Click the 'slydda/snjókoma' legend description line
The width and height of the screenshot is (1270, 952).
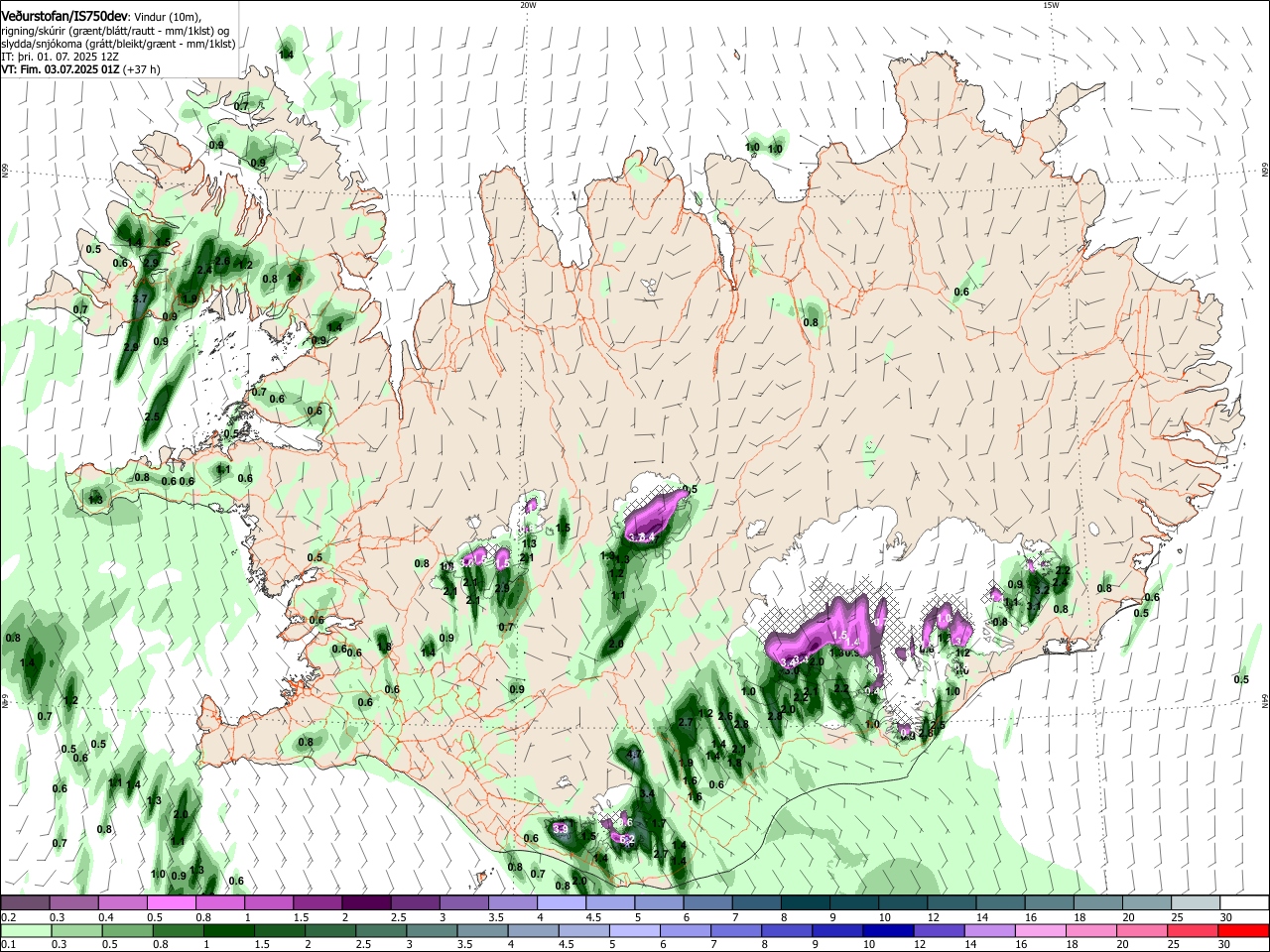tap(118, 44)
